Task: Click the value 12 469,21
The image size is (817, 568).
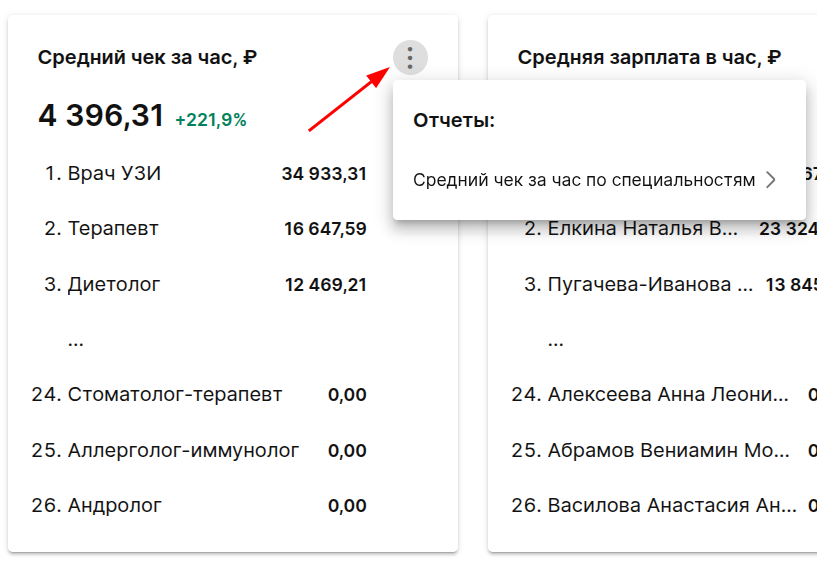Action: coord(326,285)
